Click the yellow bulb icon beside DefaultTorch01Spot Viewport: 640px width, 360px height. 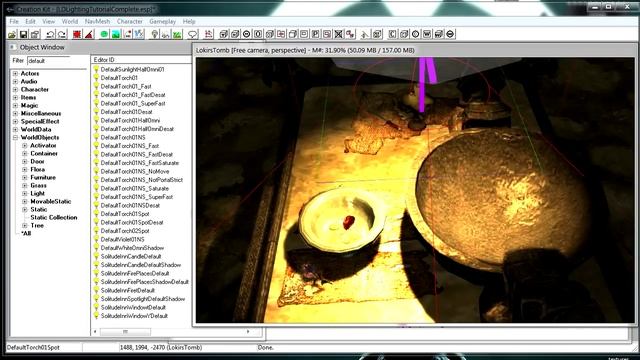pos(96,214)
